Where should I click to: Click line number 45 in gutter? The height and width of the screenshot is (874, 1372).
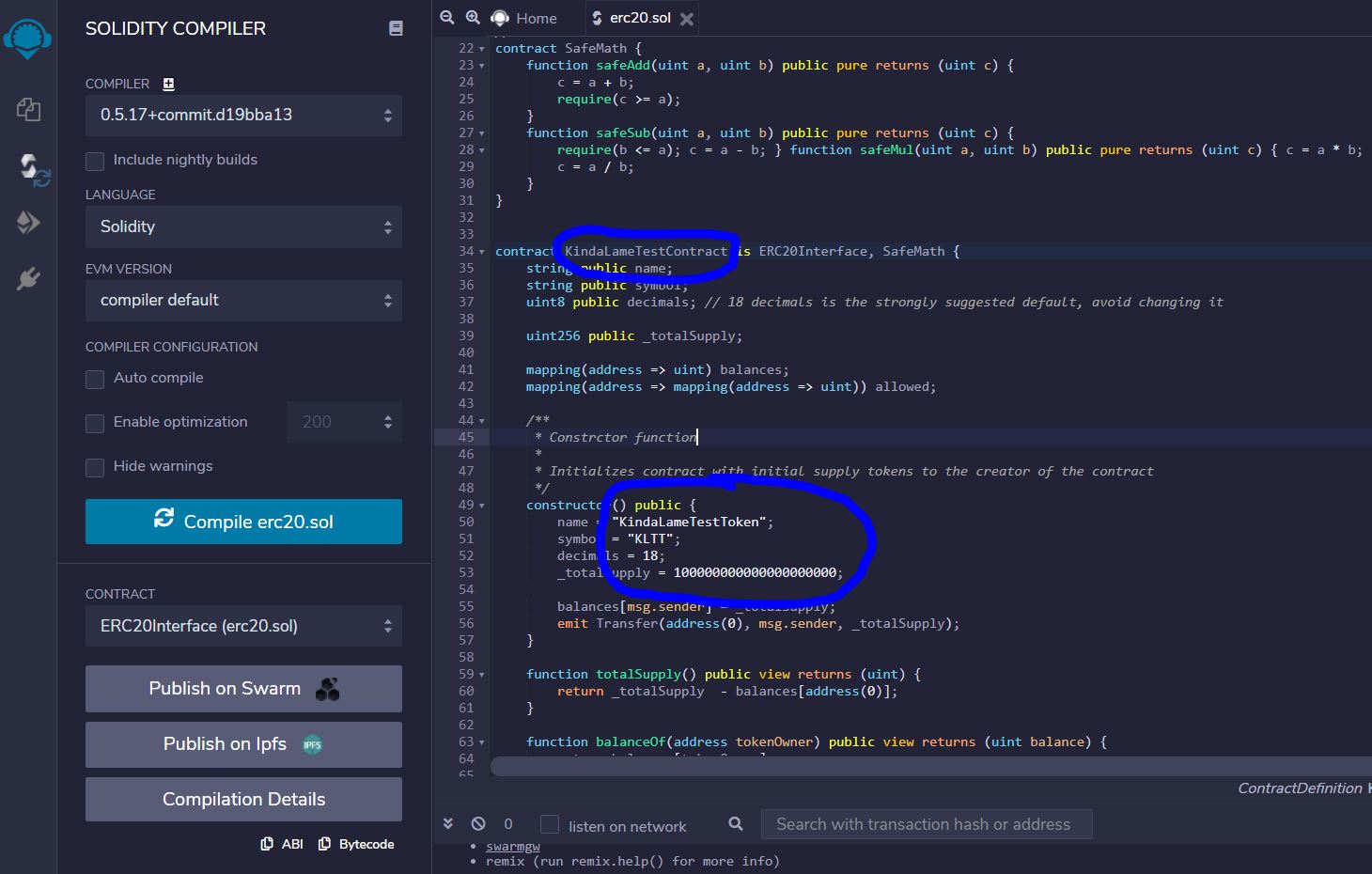[x=466, y=437]
